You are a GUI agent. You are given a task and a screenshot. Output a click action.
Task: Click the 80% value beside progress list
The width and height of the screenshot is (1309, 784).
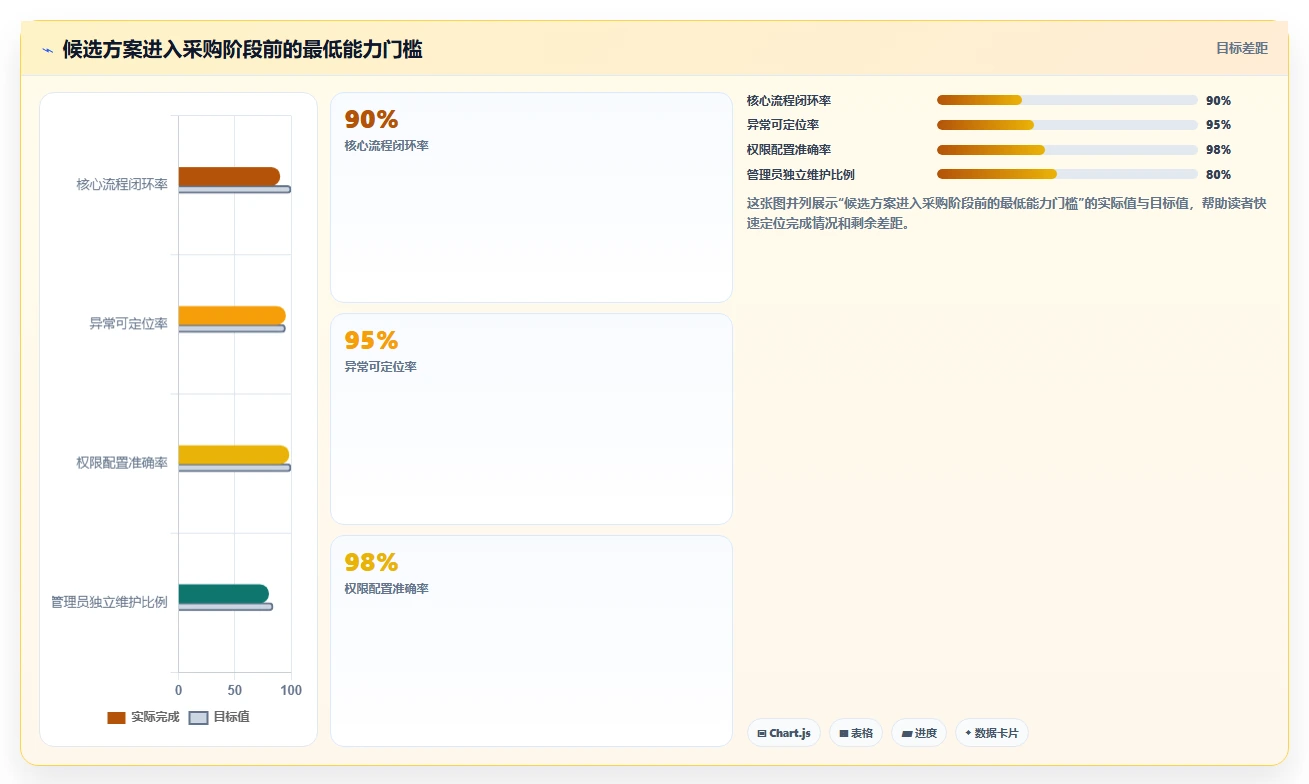[1218, 175]
